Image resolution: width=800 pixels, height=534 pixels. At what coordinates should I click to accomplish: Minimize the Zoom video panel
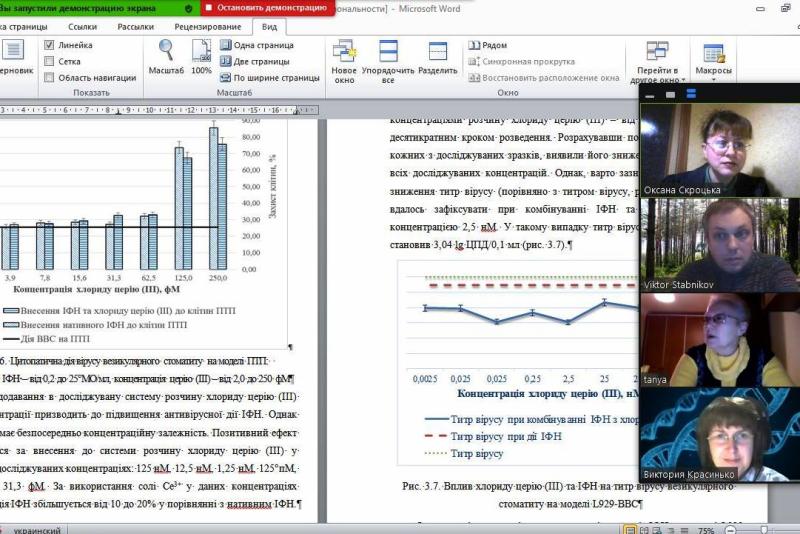pos(650,94)
